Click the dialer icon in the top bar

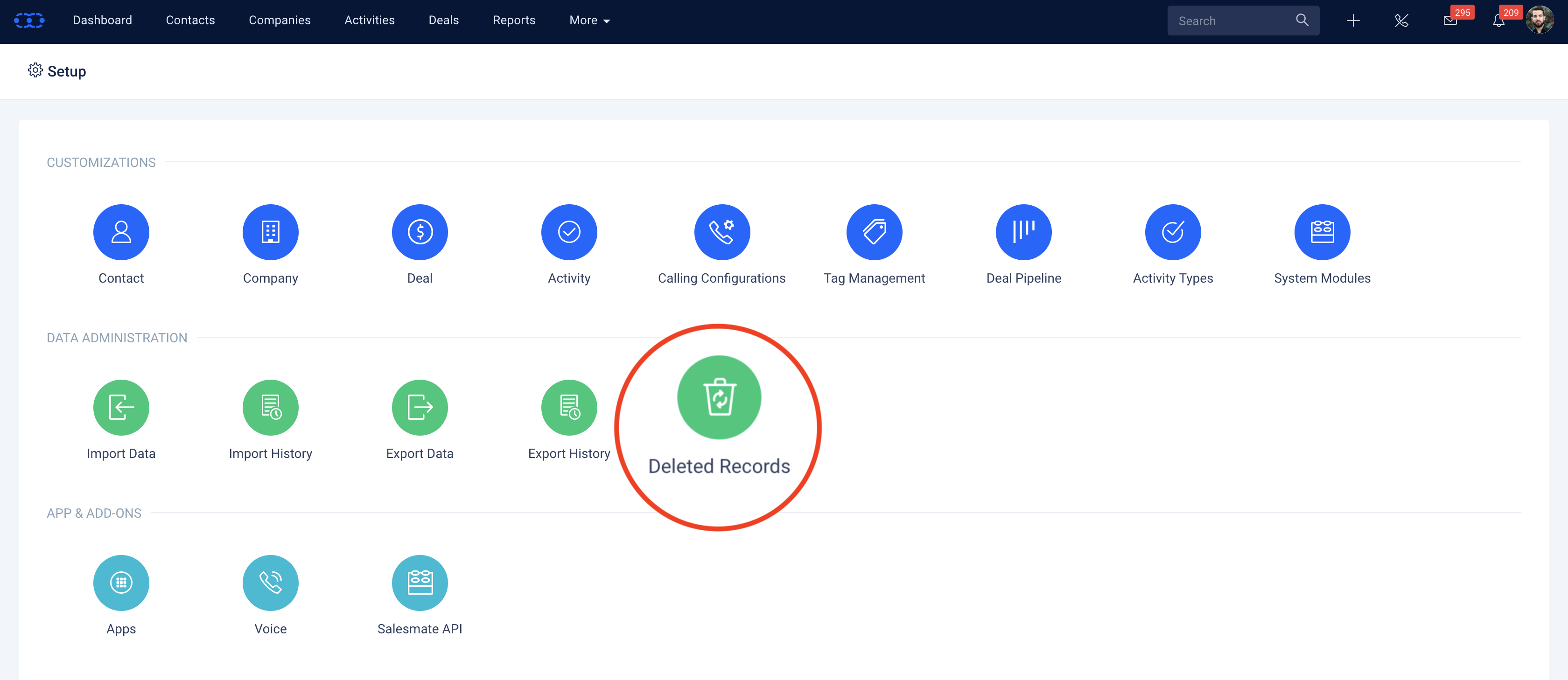pyautogui.click(x=1401, y=20)
